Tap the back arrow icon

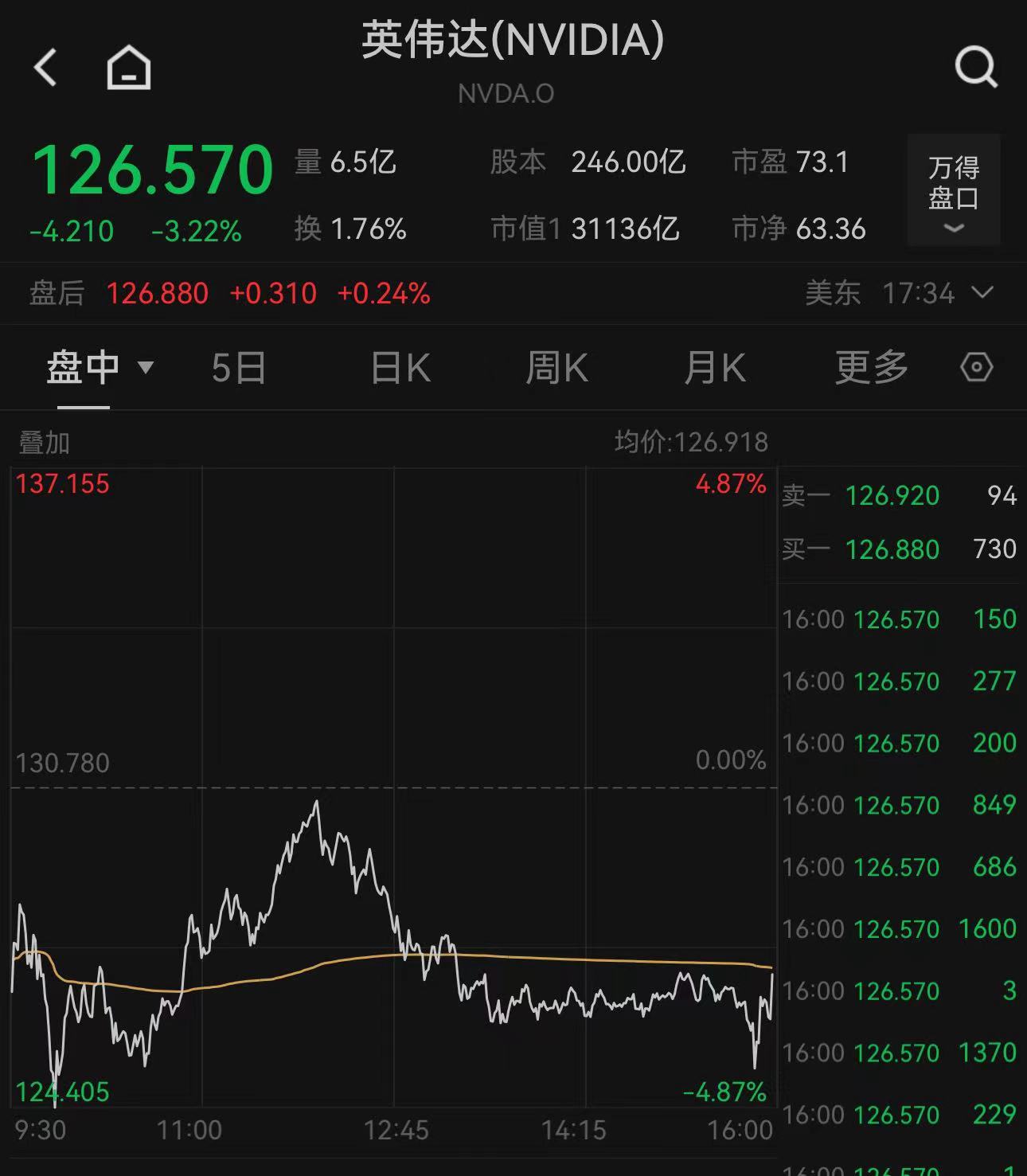(x=46, y=67)
